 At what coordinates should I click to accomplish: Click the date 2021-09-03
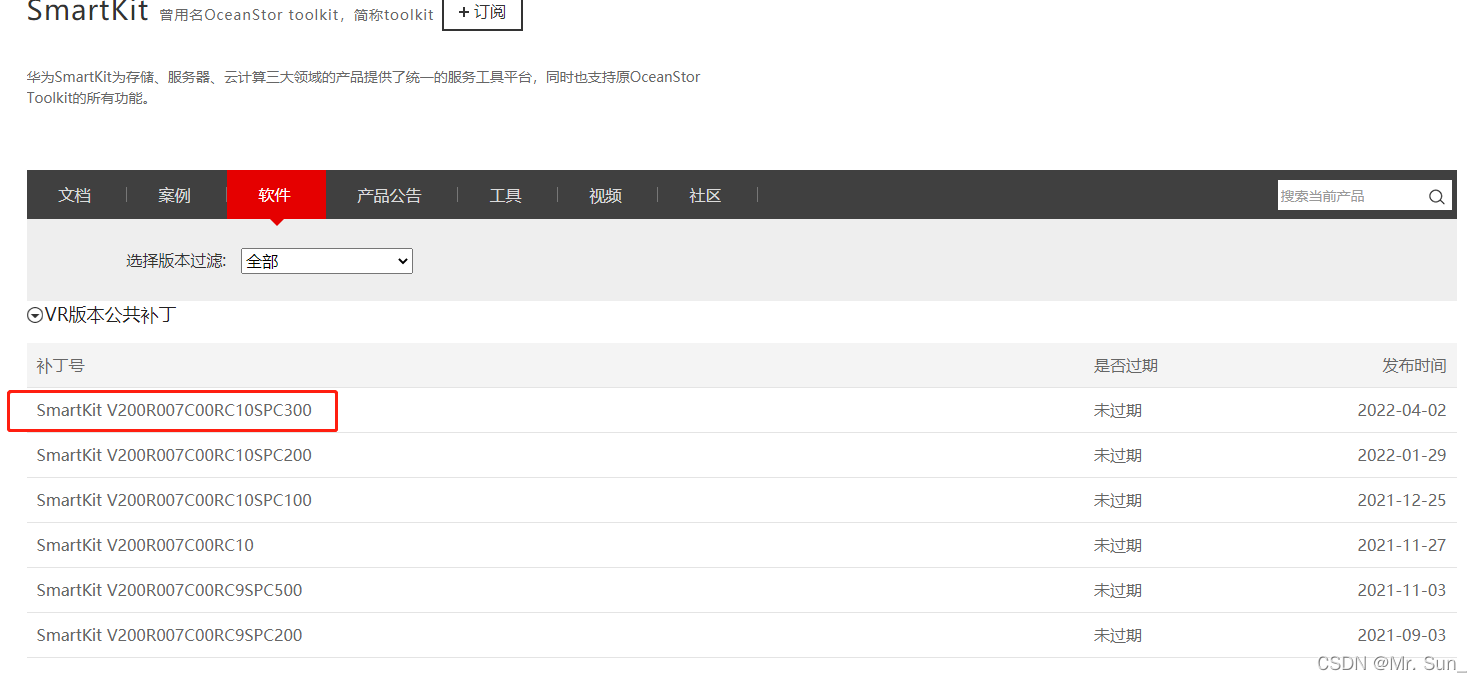(x=1402, y=635)
